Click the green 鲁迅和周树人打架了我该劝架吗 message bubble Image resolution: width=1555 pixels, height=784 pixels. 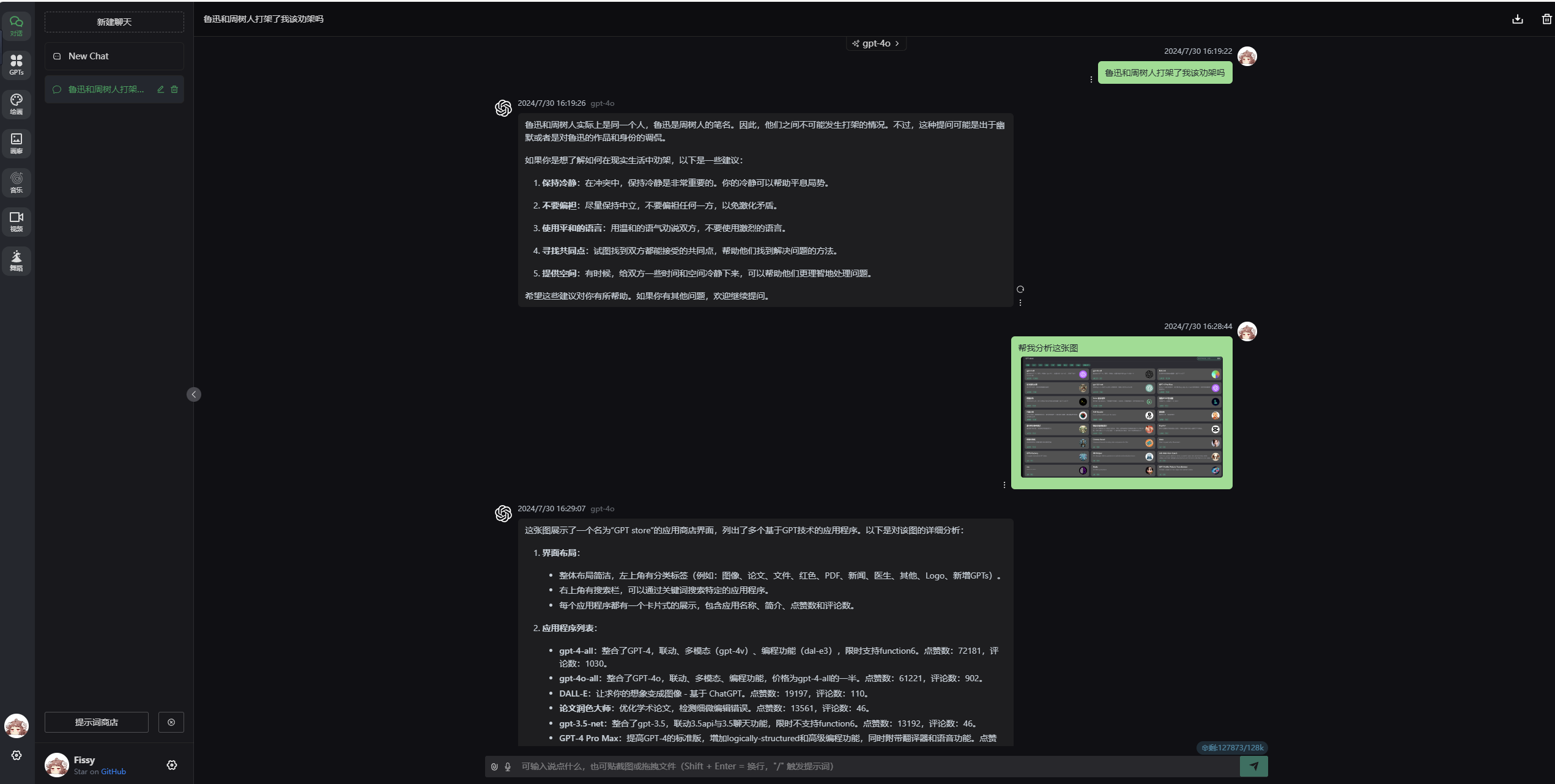click(1165, 73)
